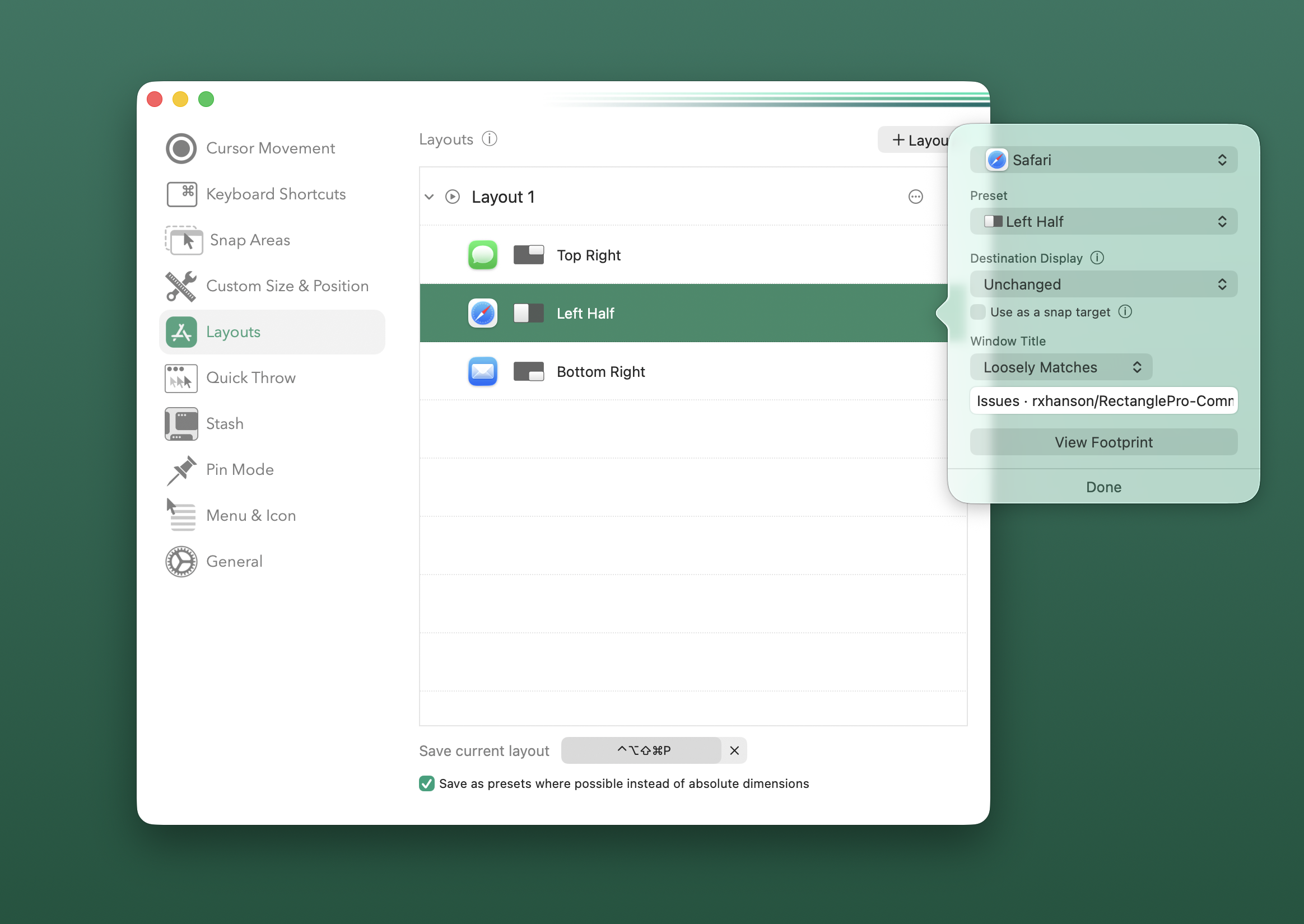Open the Preset Left Half dropdown
This screenshot has width=1304, height=924.
click(1103, 221)
